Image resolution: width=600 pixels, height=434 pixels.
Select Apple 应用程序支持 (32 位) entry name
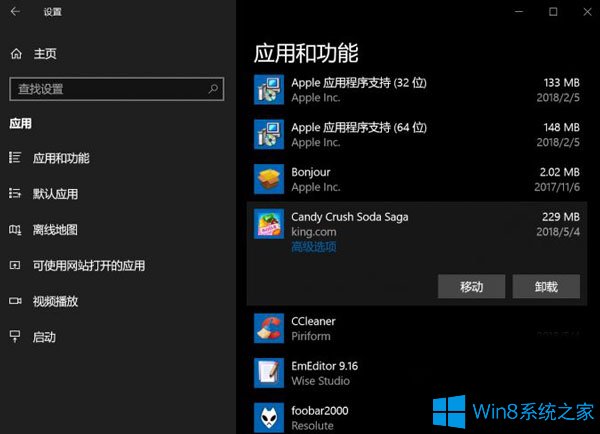point(359,83)
